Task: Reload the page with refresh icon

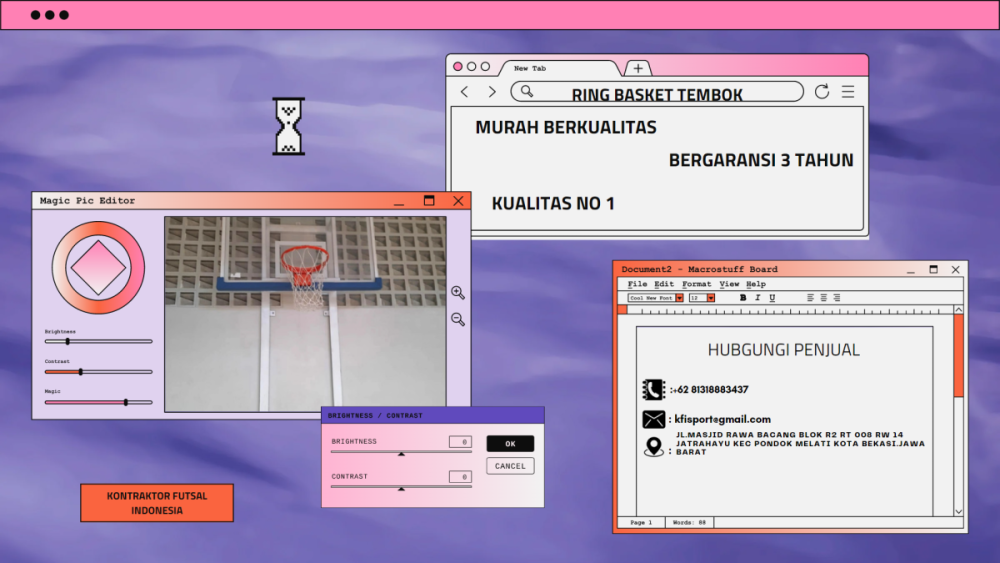Action: (821, 91)
